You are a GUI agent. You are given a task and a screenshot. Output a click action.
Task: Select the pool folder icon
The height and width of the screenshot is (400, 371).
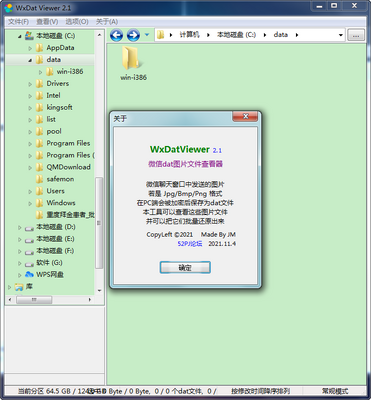tap(39, 131)
